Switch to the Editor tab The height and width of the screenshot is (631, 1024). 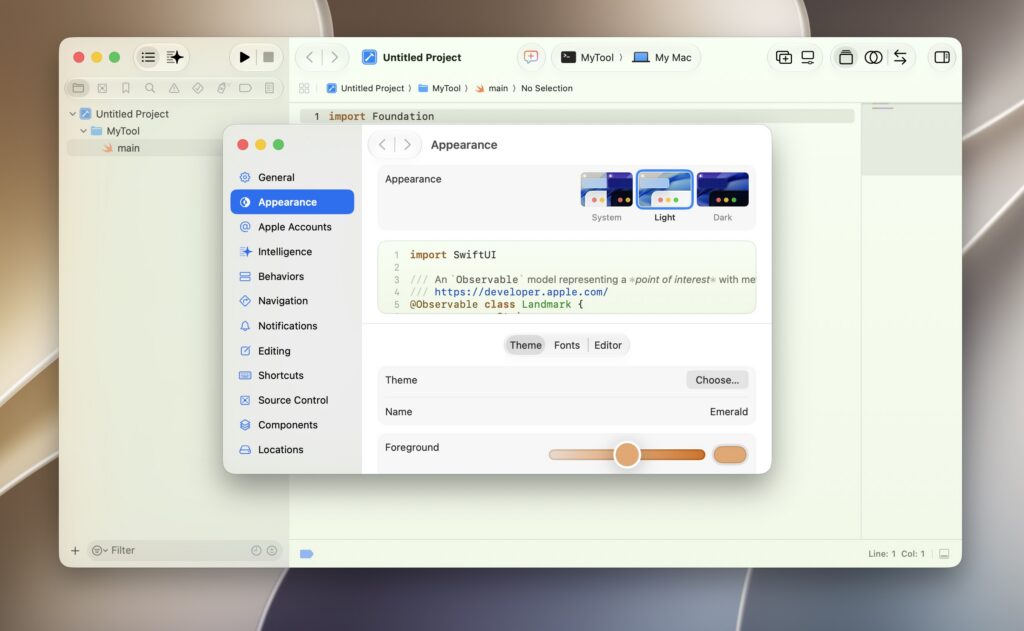click(608, 345)
